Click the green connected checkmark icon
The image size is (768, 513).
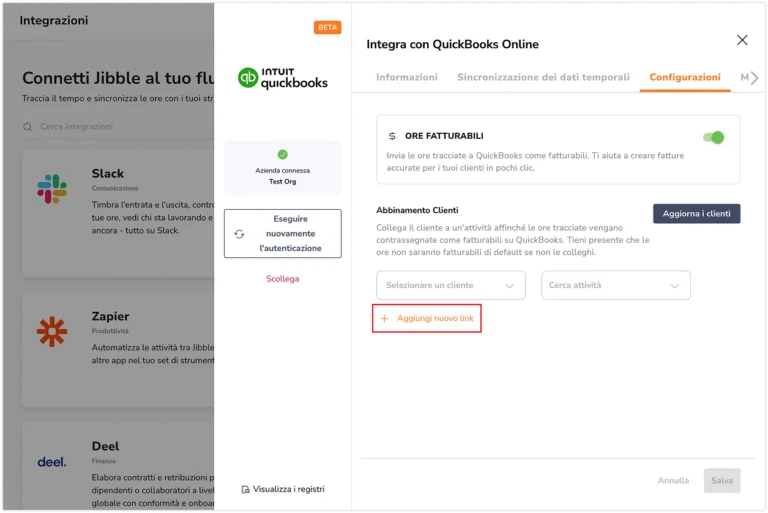[x=283, y=154]
